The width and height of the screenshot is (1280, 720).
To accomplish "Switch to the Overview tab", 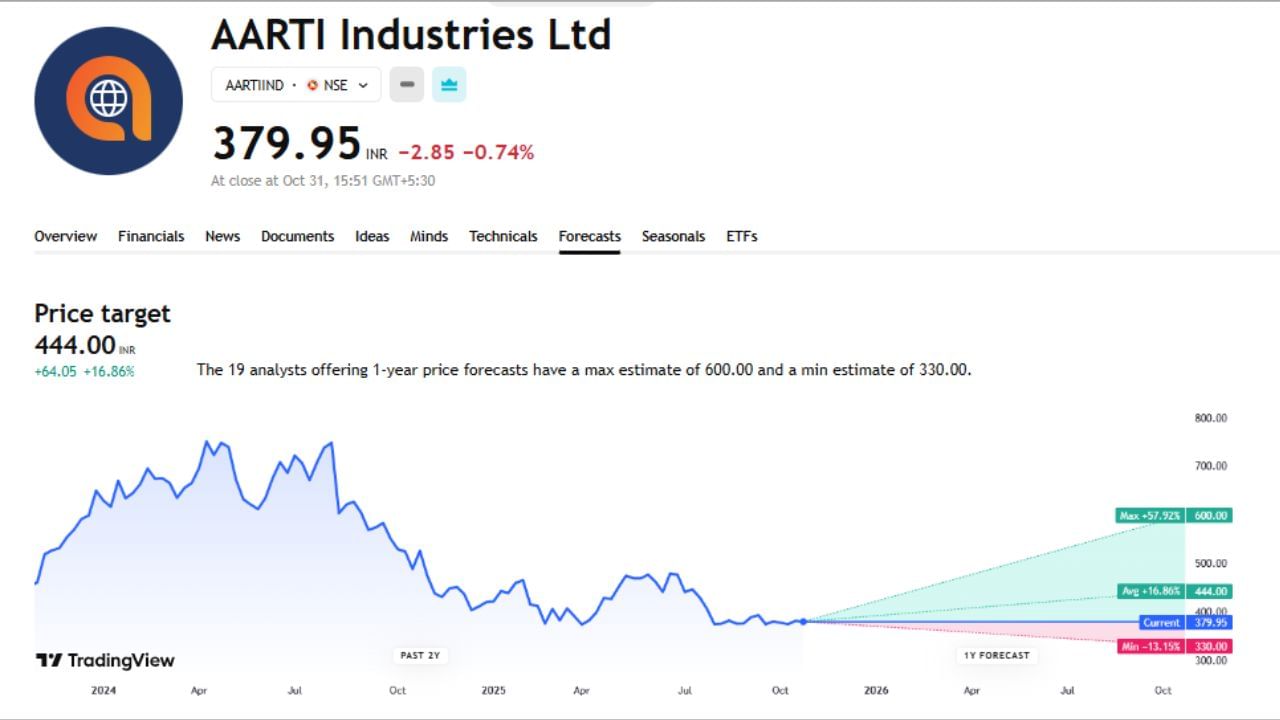I will point(65,236).
